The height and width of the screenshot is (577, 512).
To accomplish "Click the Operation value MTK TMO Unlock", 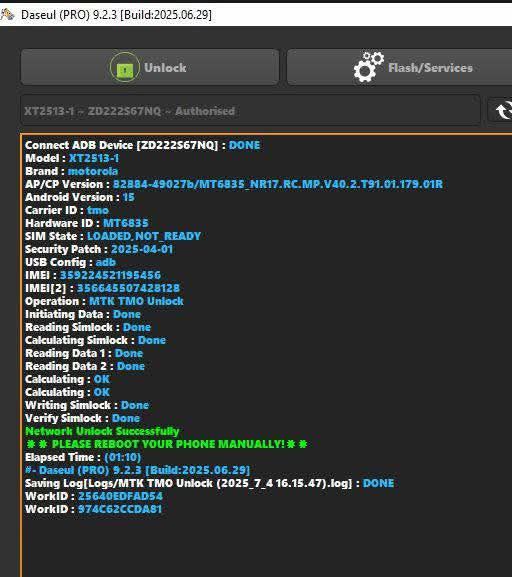I will pos(136,301).
